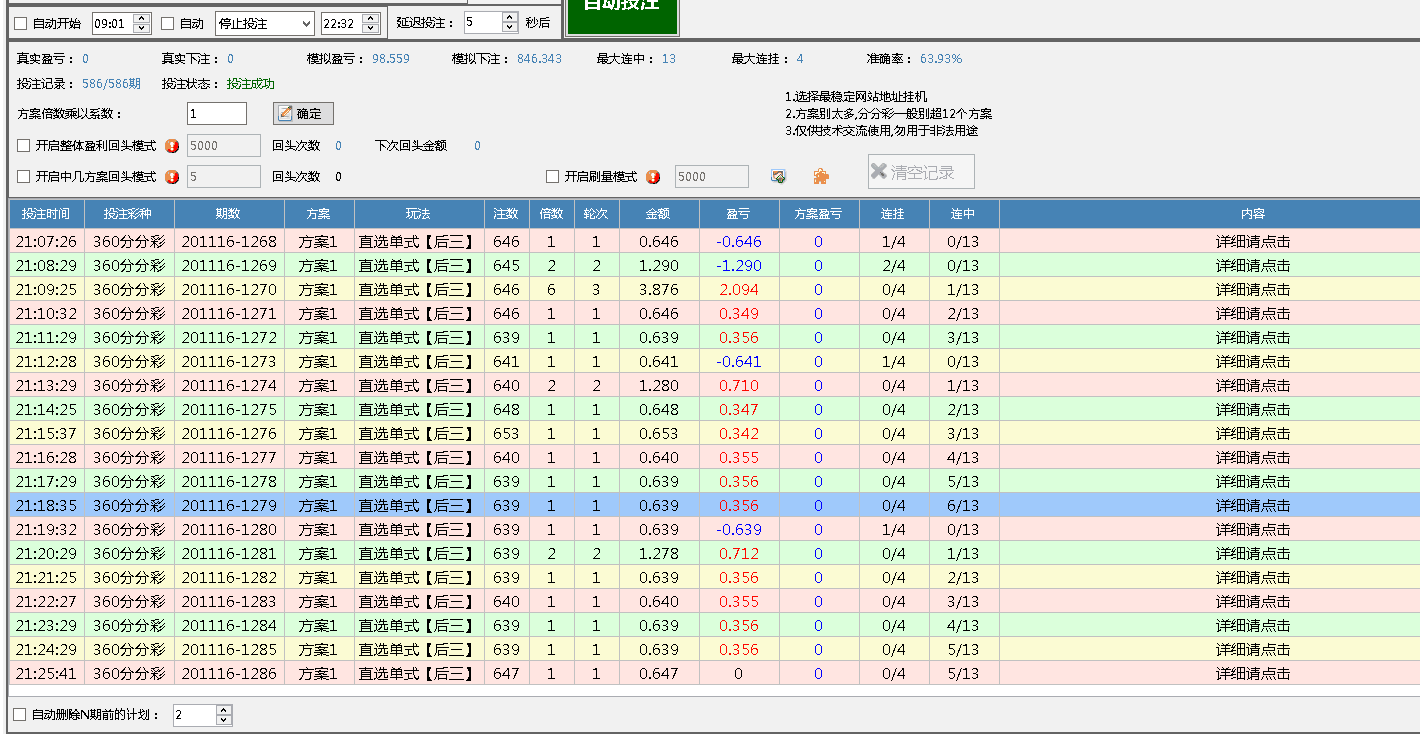This screenshot has width=1420, height=734.
Task: Click the red warning icon beside 开启刷量模式
Action: coord(653,177)
